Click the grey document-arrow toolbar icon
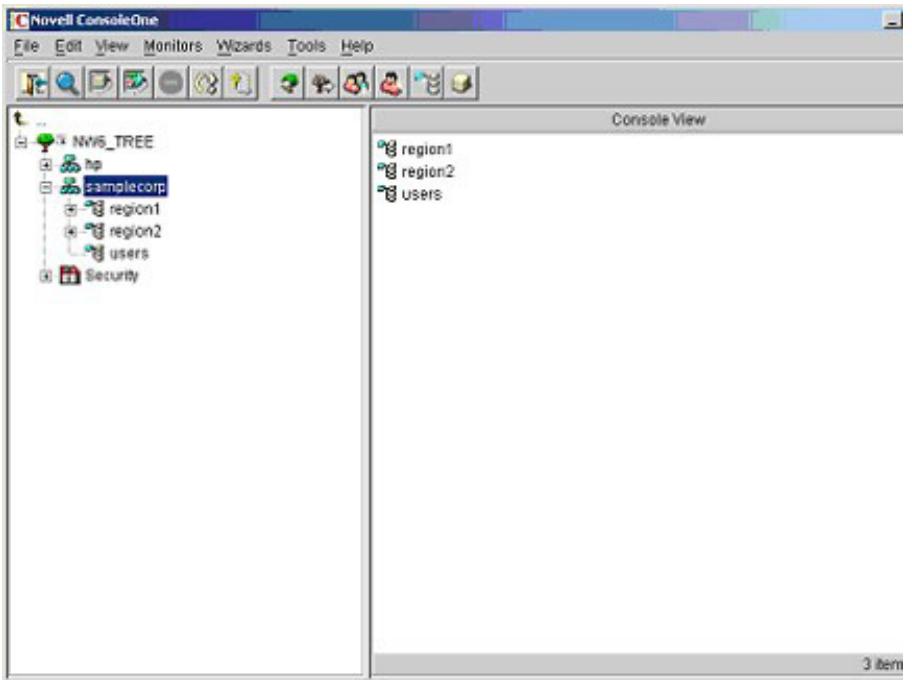The image size is (912, 681). [x=102, y=83]
